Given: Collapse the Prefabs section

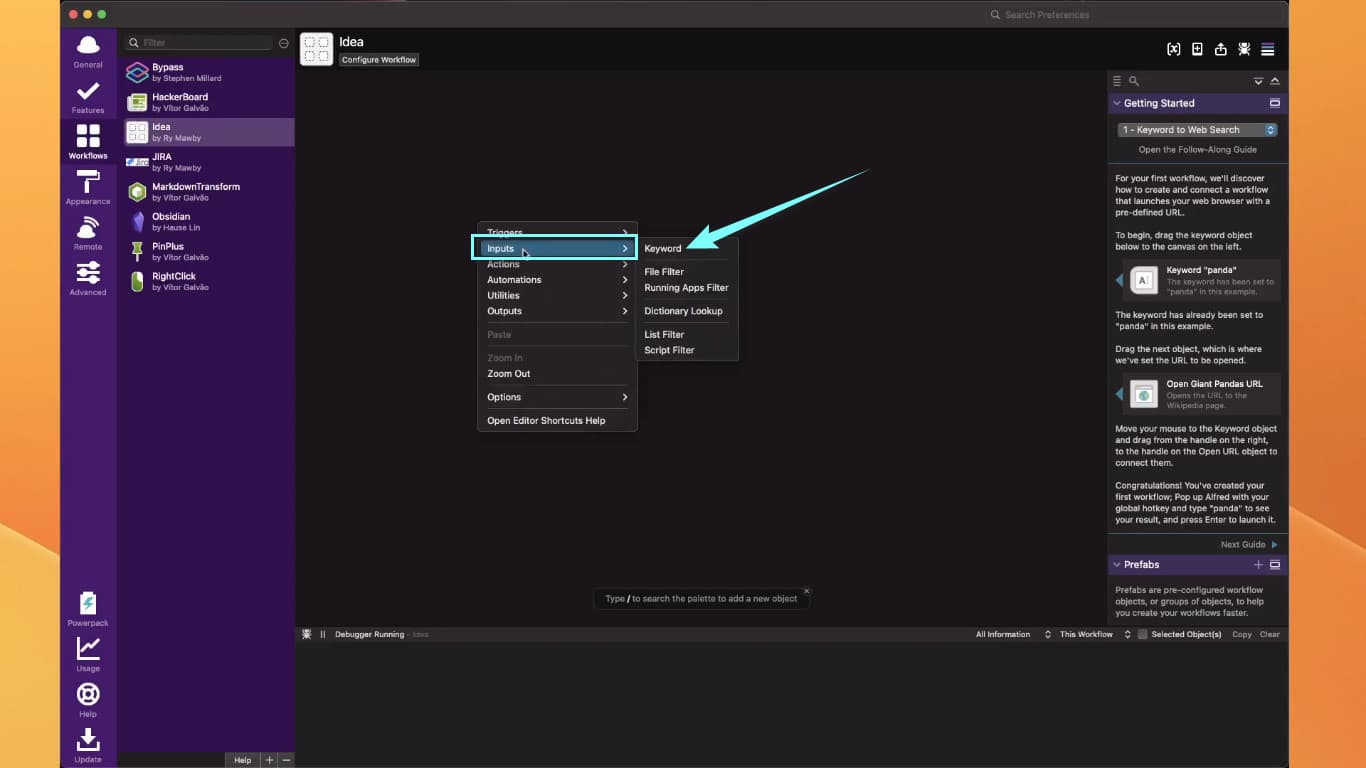Looking at the screenshot, I should (1116, 565).
